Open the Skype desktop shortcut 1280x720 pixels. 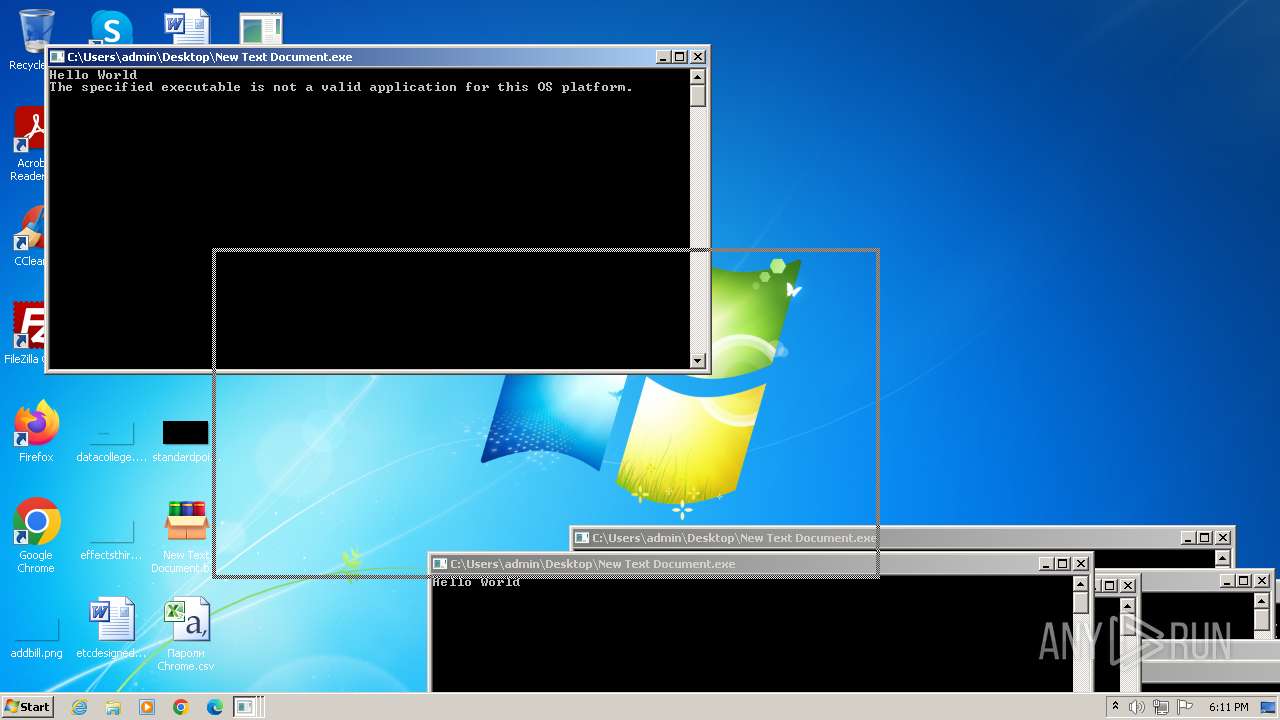[x=111, y=28]
